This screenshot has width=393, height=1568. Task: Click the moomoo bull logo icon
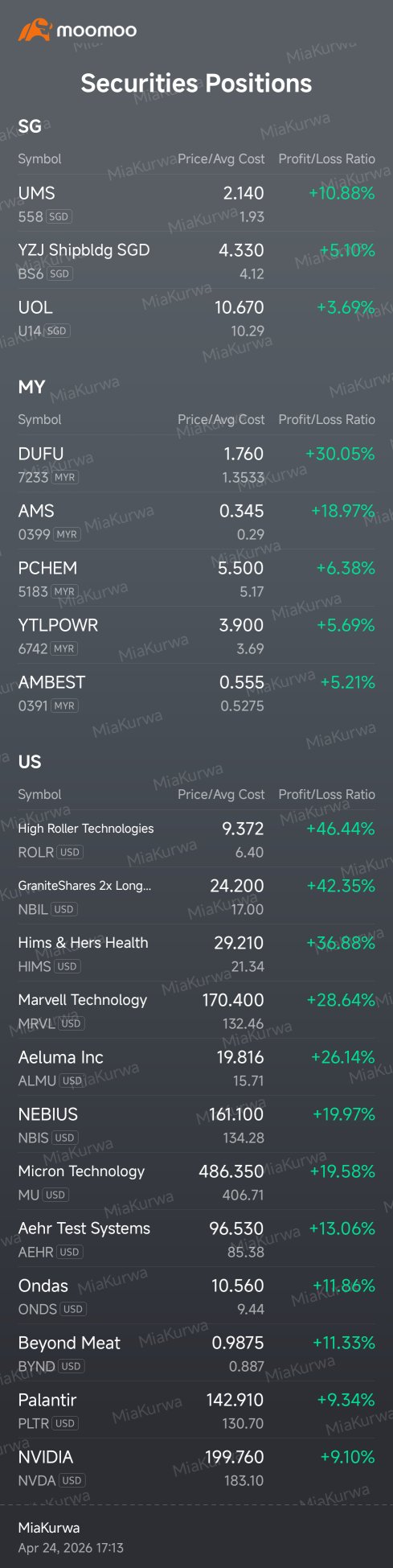(35, 31)
